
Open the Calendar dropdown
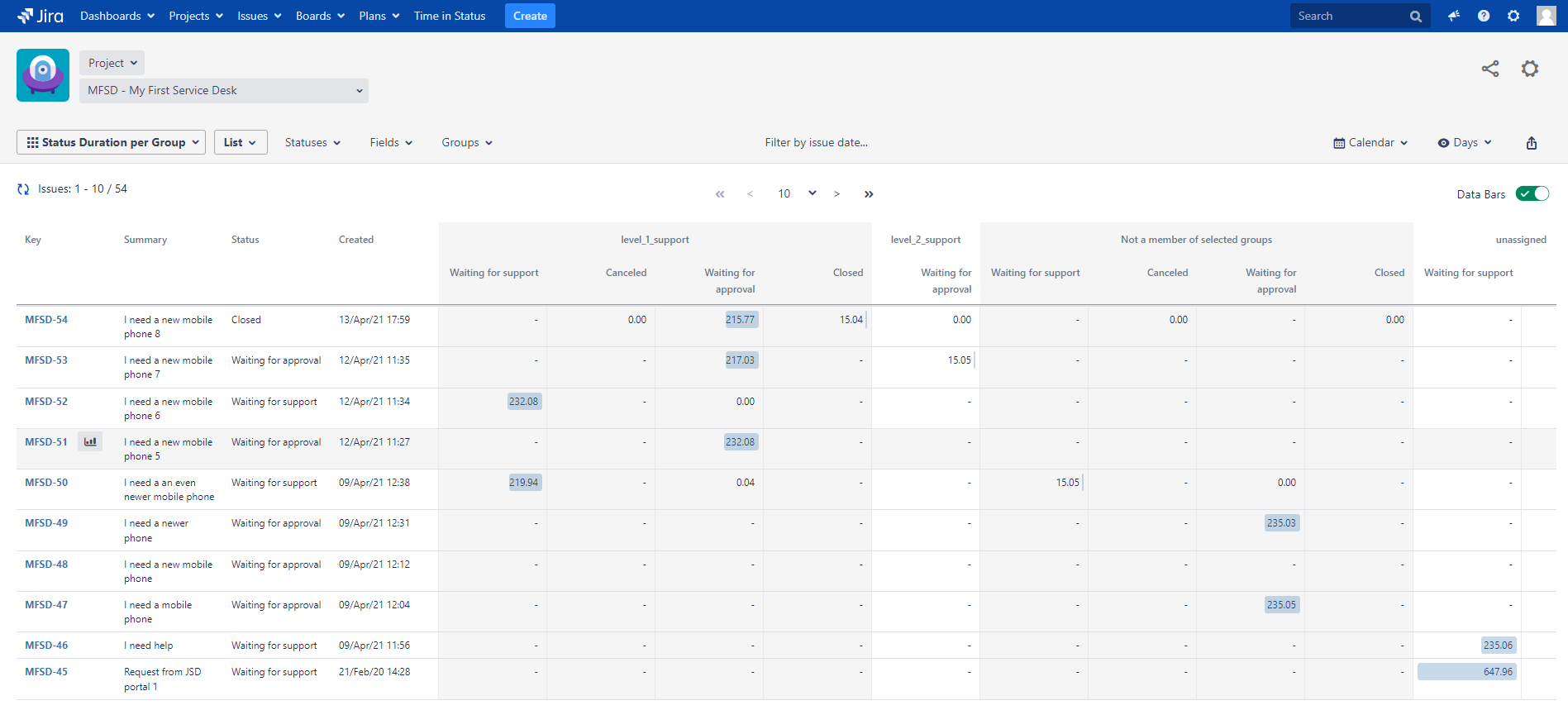click(x=1370, y=143)
